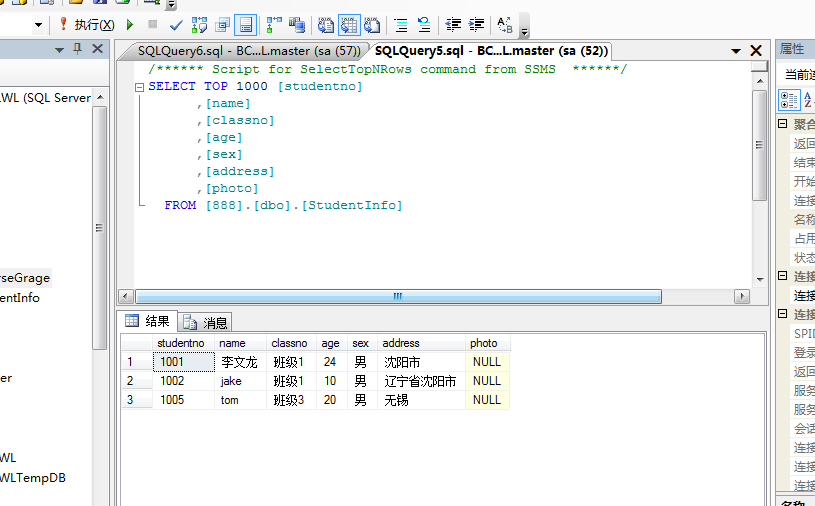Click the green debug play icon
The width and height of the screenshot is (815, 506).
[x=130, y=24]
